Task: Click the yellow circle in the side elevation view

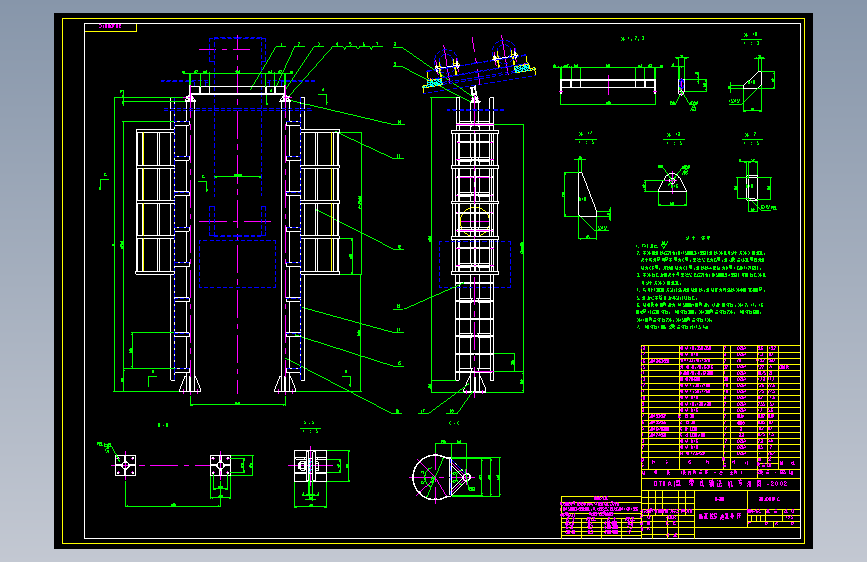Action: [x=474, y=221]
